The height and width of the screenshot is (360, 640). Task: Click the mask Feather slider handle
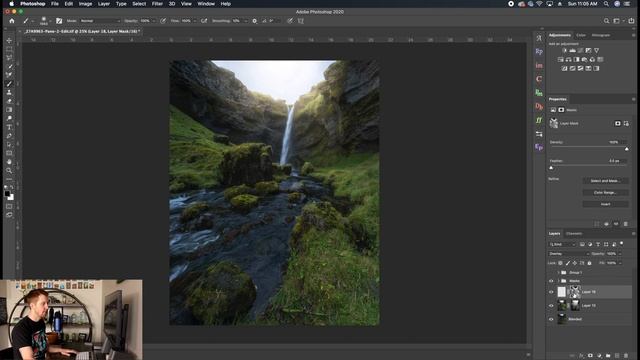[551, 168]
